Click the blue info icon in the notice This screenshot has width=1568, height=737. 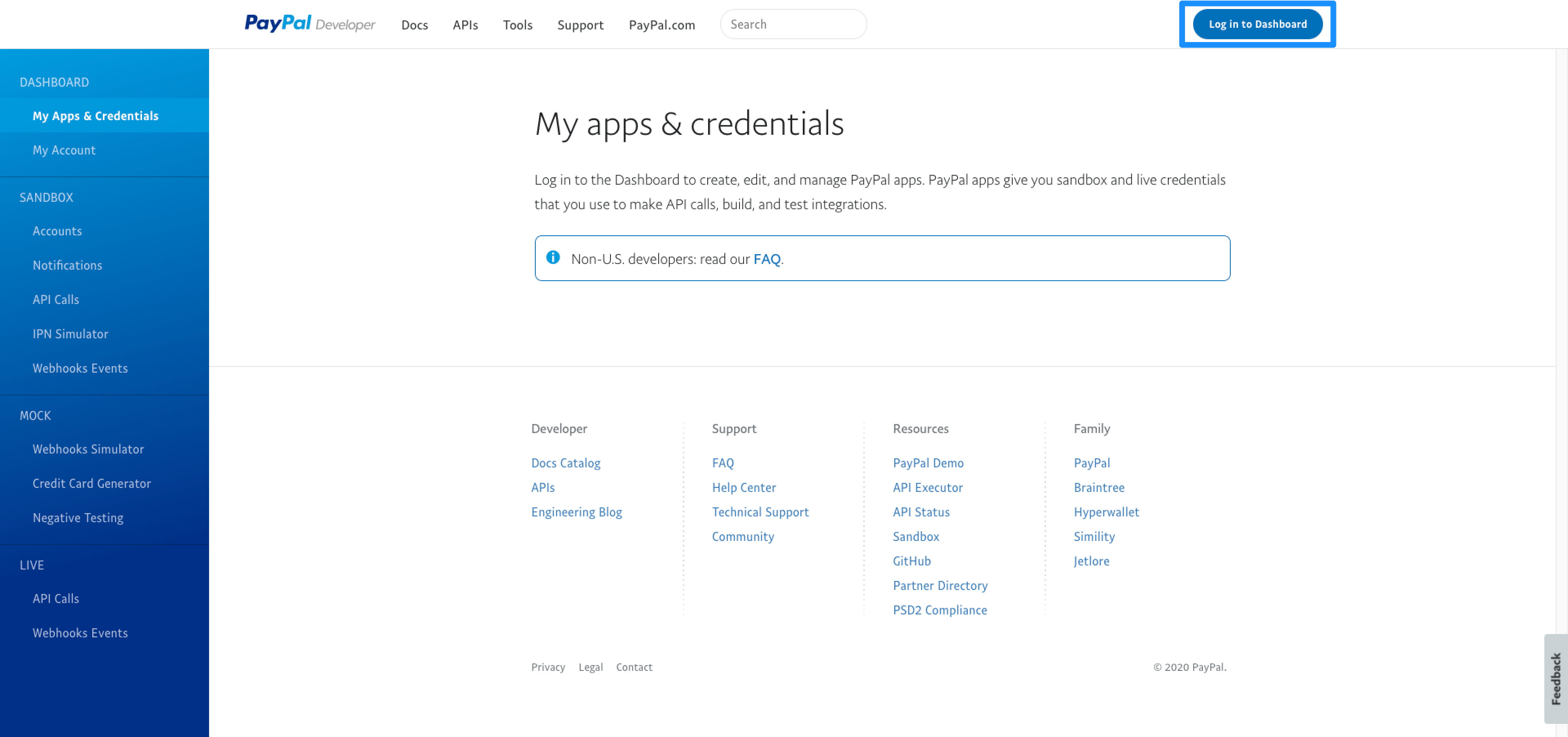pyautogui.click(x=553, y=257)
